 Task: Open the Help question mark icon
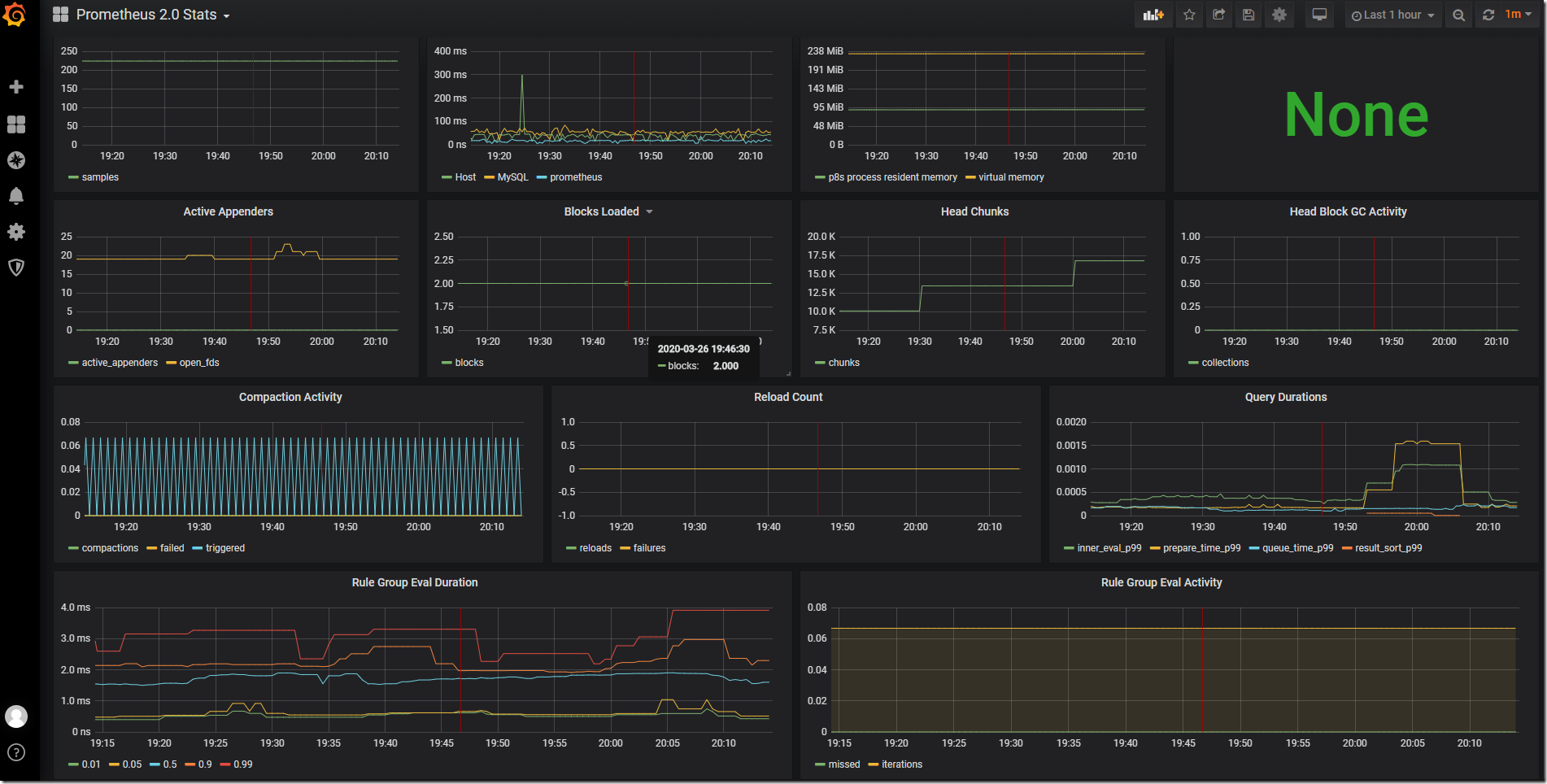coord(16,752)
